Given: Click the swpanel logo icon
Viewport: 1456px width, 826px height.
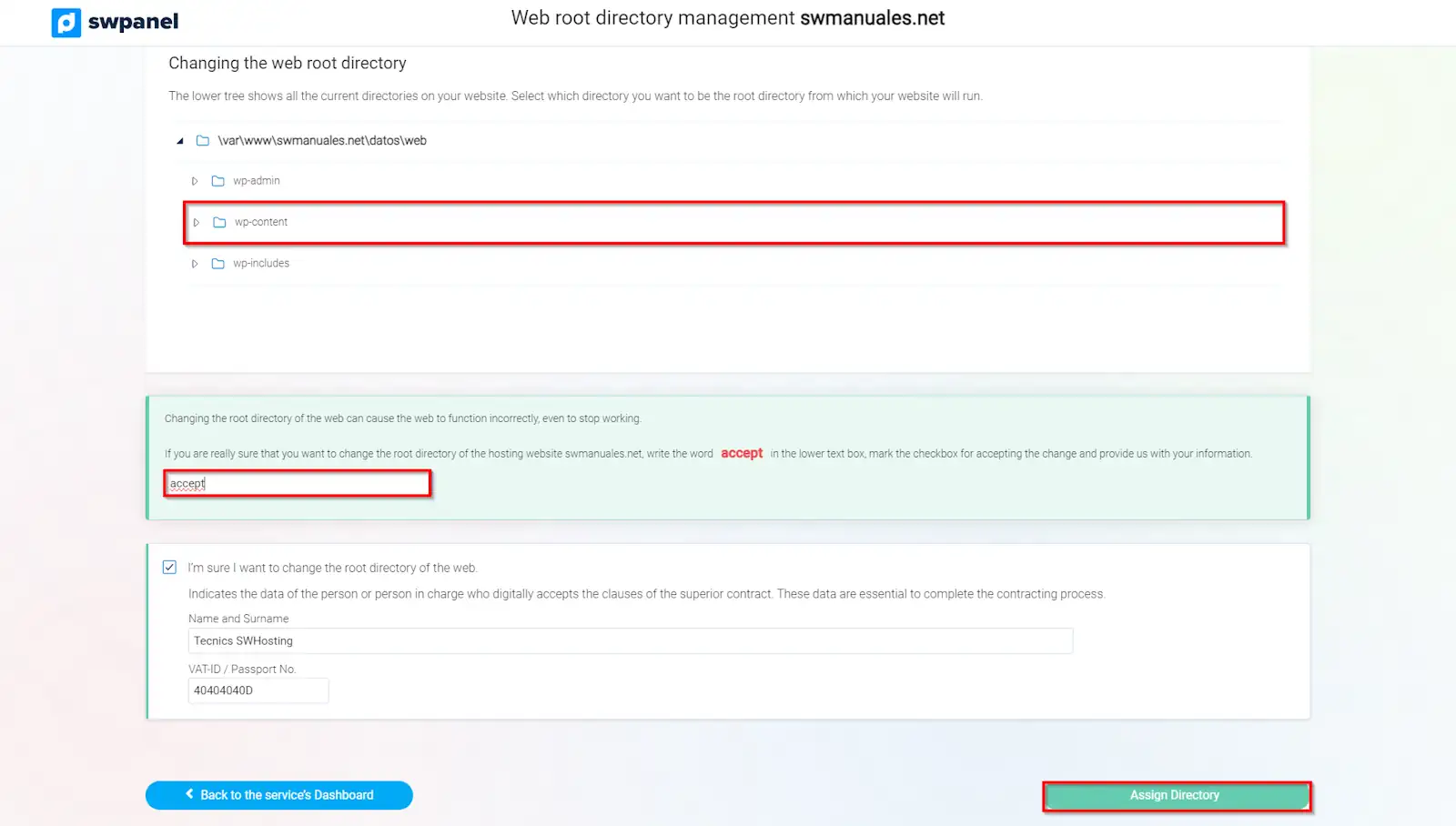Looking at the screenshot, I should tap(66, 22).
